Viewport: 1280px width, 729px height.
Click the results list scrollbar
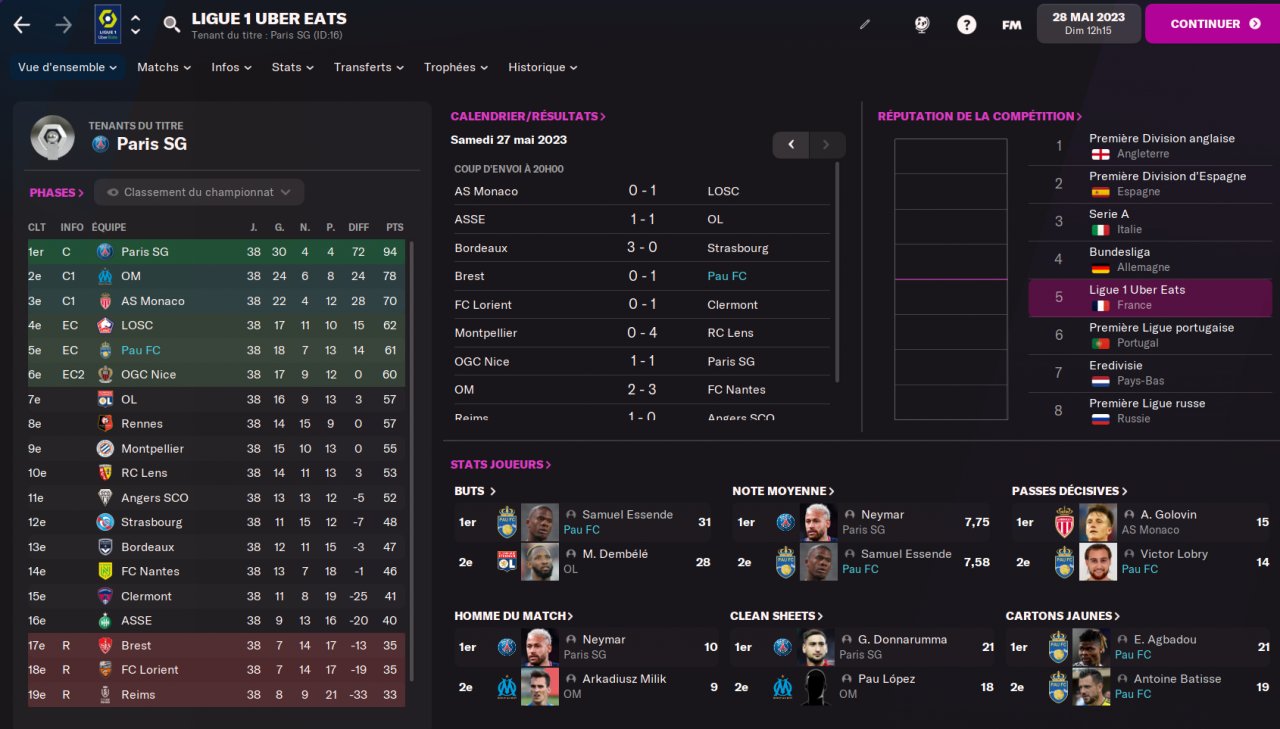click(x=838, y=272)
